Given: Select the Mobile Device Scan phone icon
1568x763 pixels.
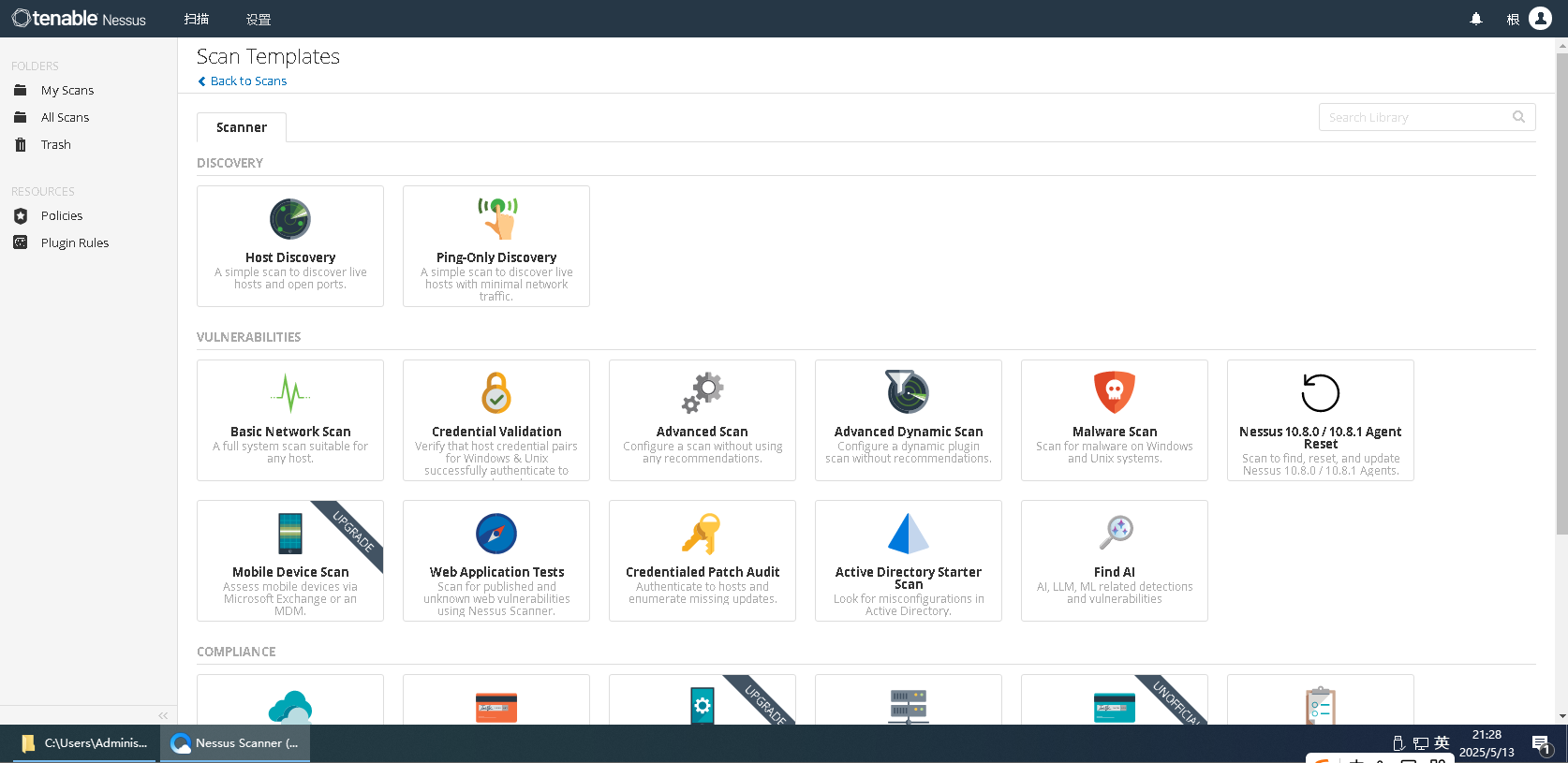Looking at the screenshot, I should click(x=290, y=534).
